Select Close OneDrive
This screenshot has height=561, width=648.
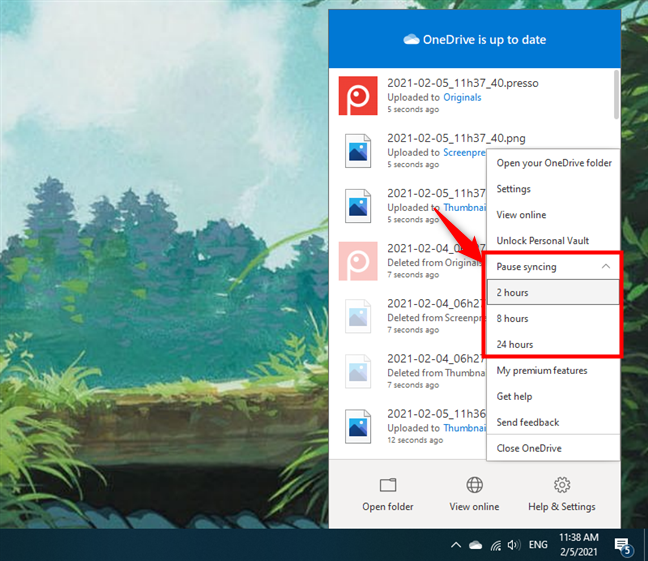click(553, 448)
